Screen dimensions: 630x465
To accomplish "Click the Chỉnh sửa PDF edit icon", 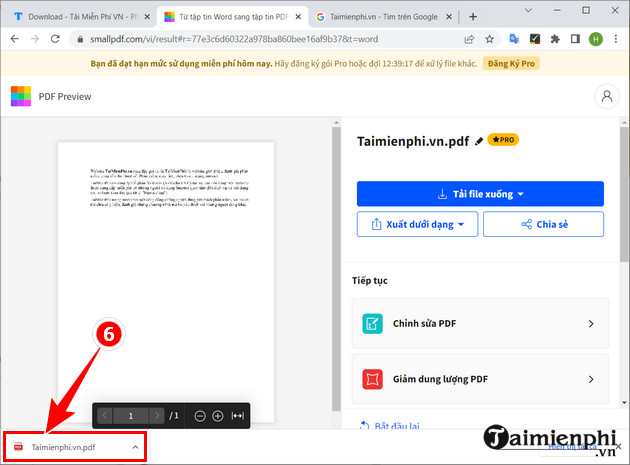I will tap(372, 324).
